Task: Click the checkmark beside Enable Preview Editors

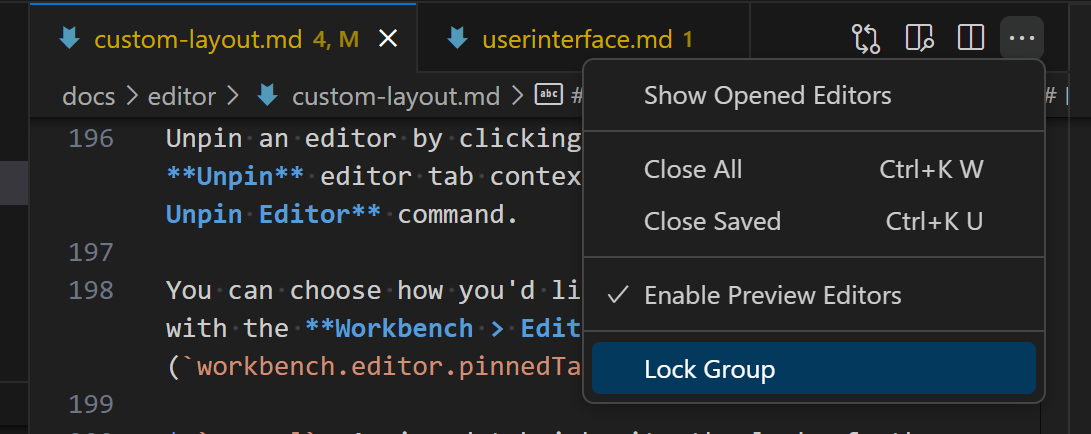Action: click(618, 296)
